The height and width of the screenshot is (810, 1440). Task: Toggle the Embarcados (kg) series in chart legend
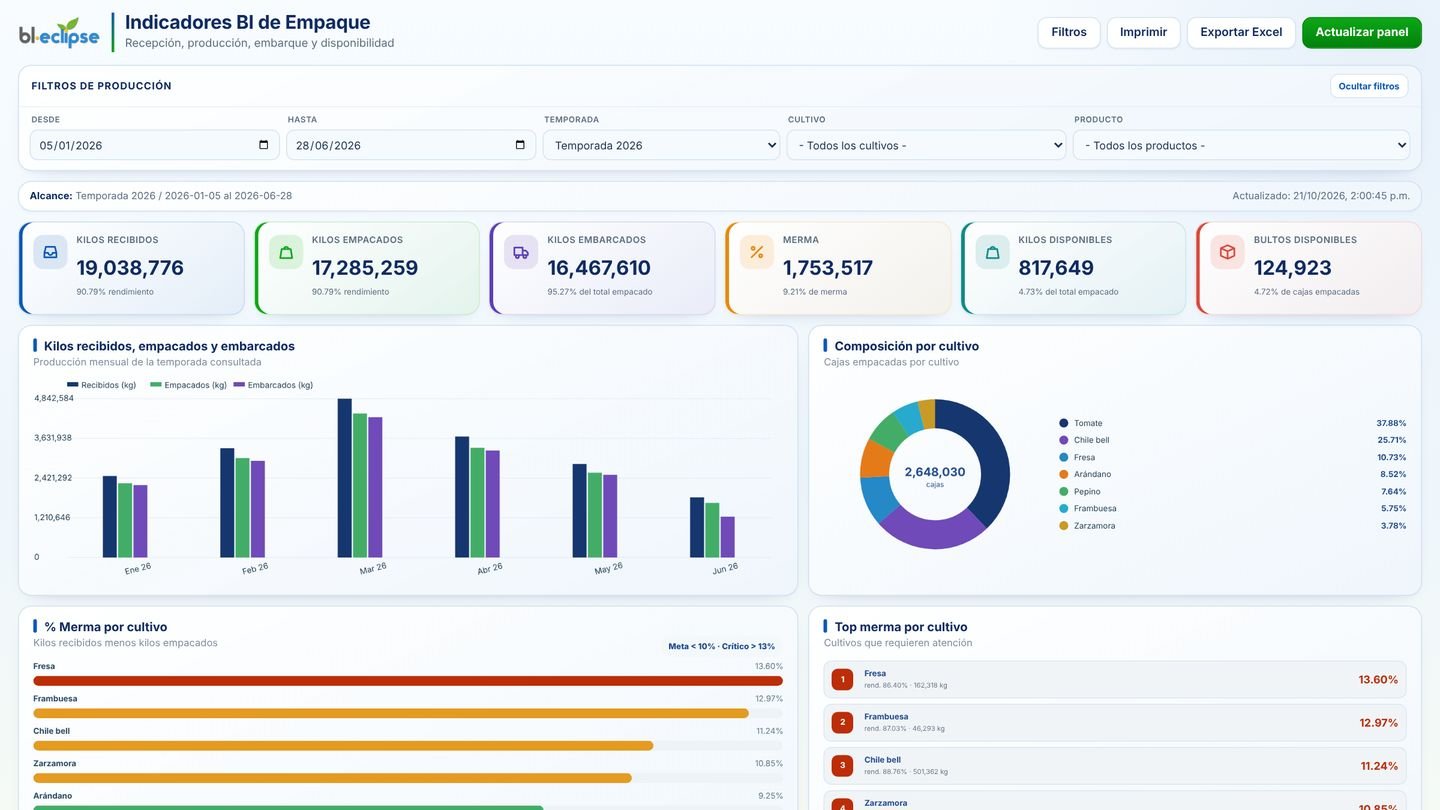pos(273,385)
